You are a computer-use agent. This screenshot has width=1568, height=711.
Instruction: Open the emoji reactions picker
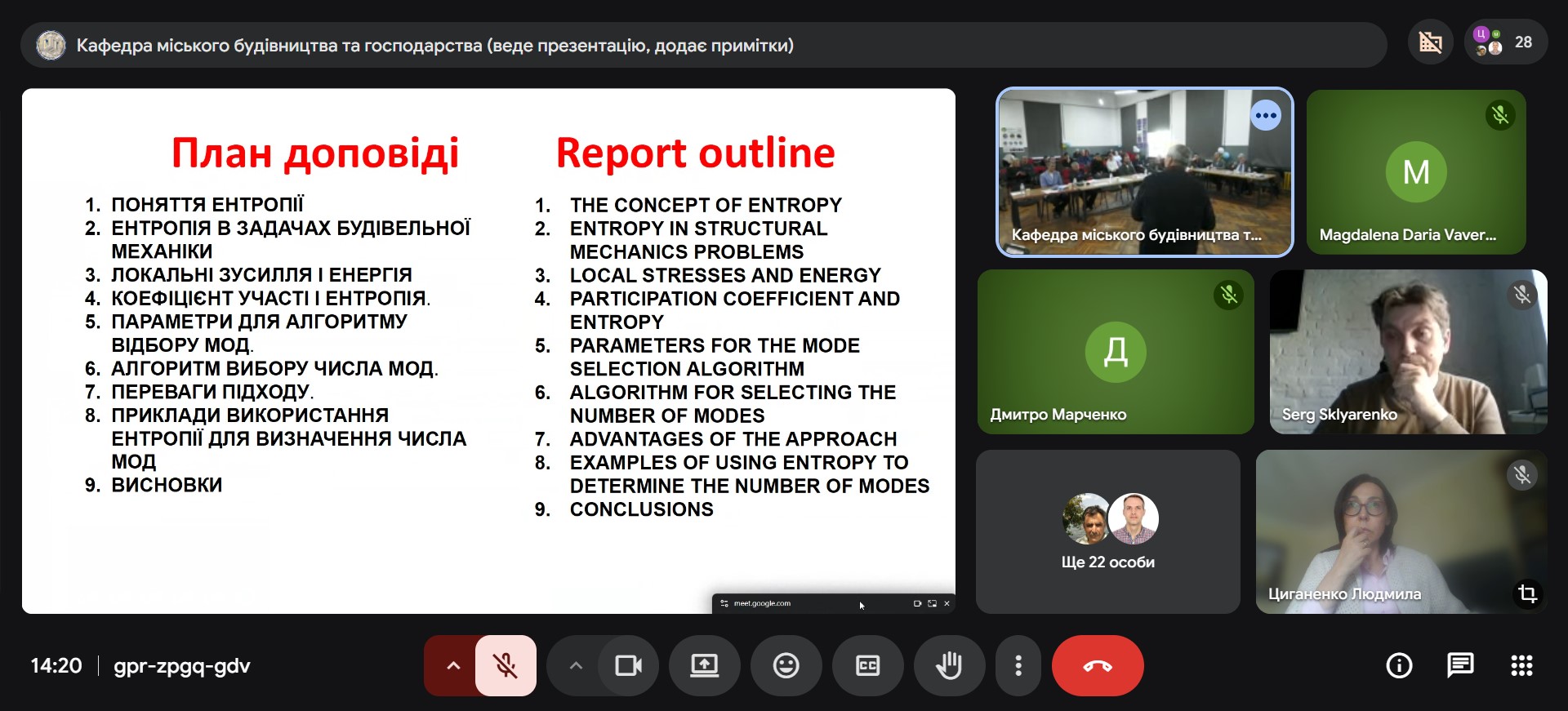pyautogui.click(x=786, y=666)
